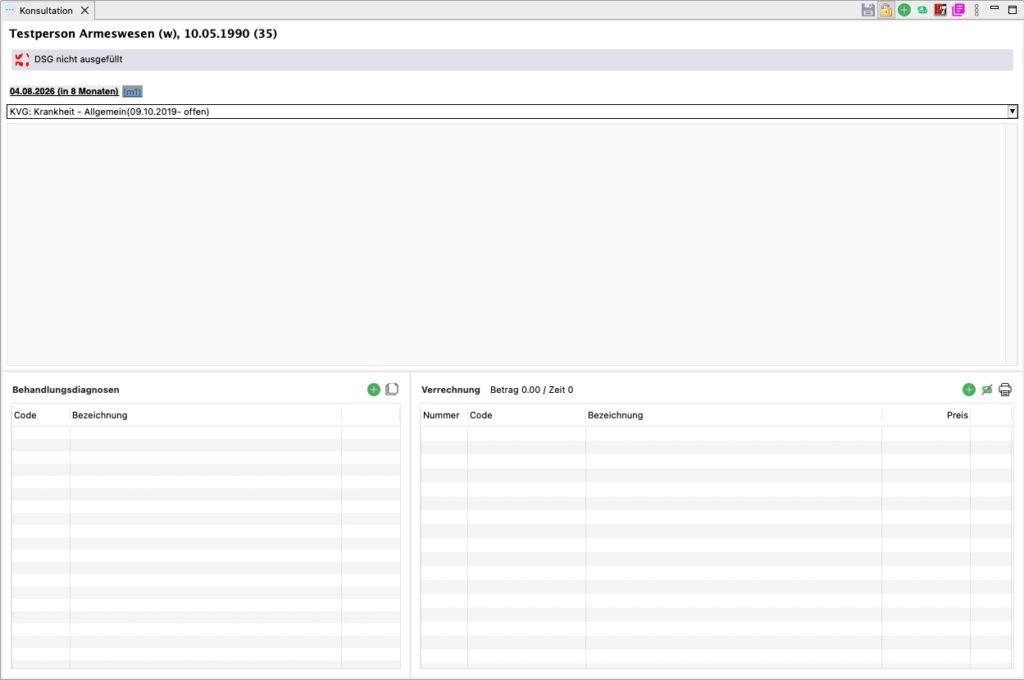This screenshot has width=1024, height=680.
Task: Add a diagnosis with the green plus
Action: click(374, 390)
